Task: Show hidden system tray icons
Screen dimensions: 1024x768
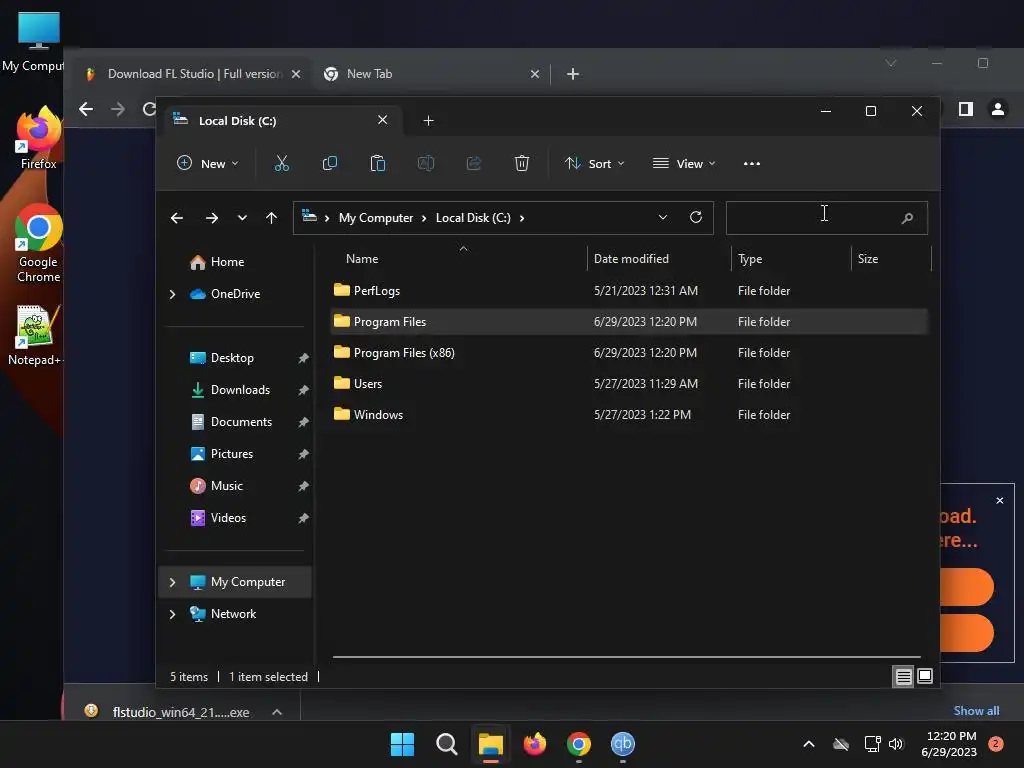Action: tap(808, 744)
